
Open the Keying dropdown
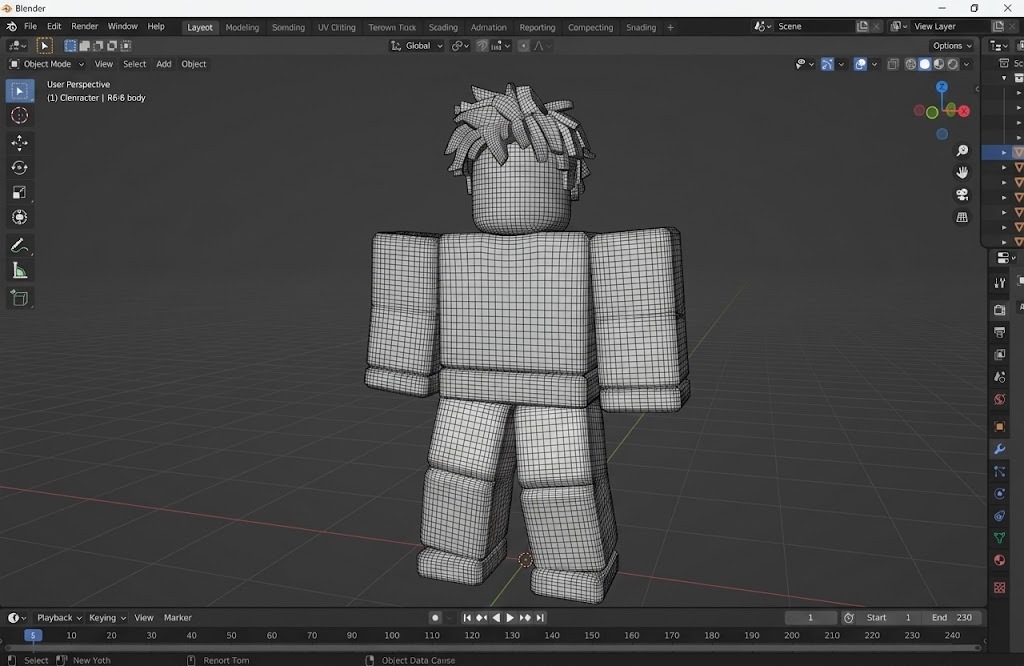107,618
